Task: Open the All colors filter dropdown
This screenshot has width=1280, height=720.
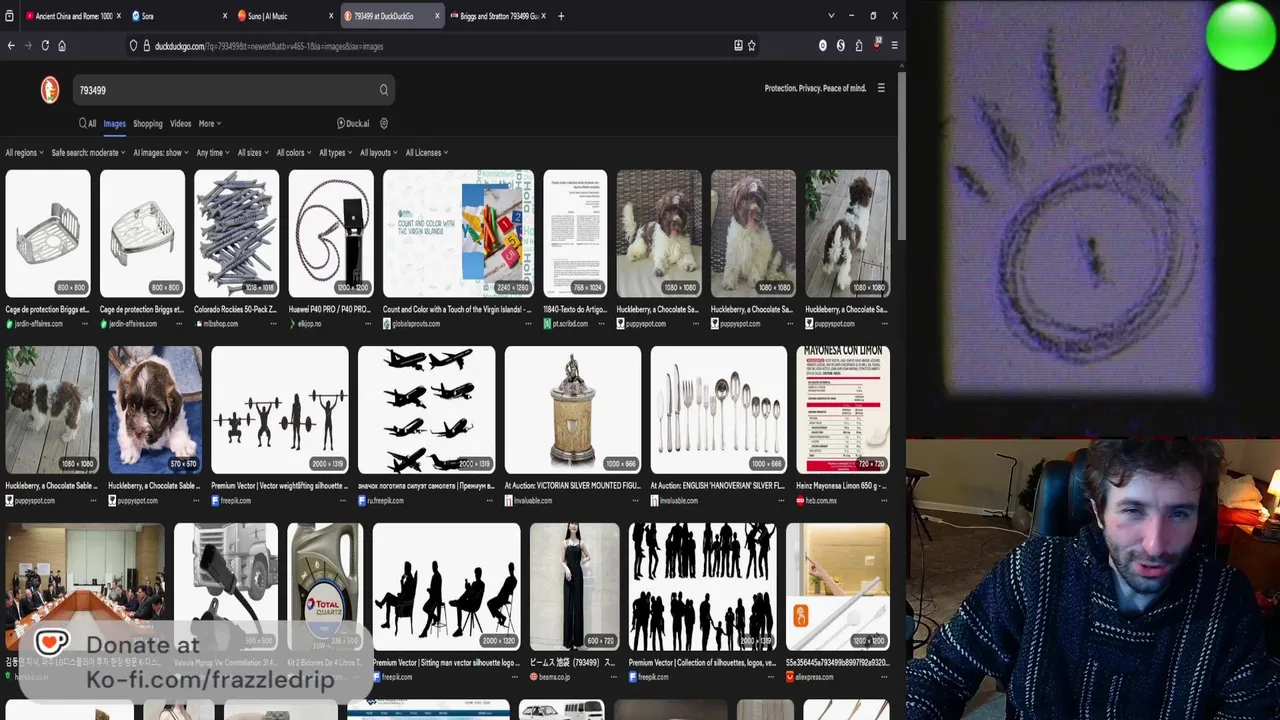Action: [x=294, y=153]
